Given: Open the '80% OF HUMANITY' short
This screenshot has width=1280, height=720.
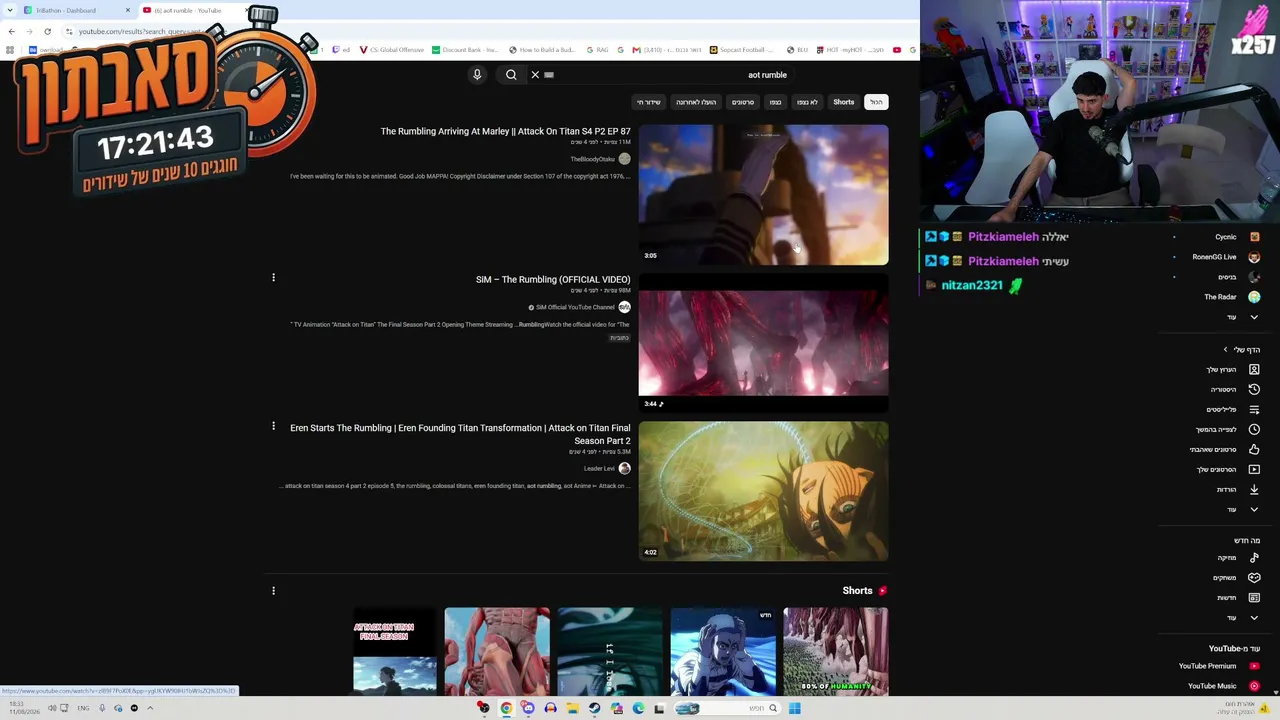Looking at the screenshot, I should click(x=836, y=652).
